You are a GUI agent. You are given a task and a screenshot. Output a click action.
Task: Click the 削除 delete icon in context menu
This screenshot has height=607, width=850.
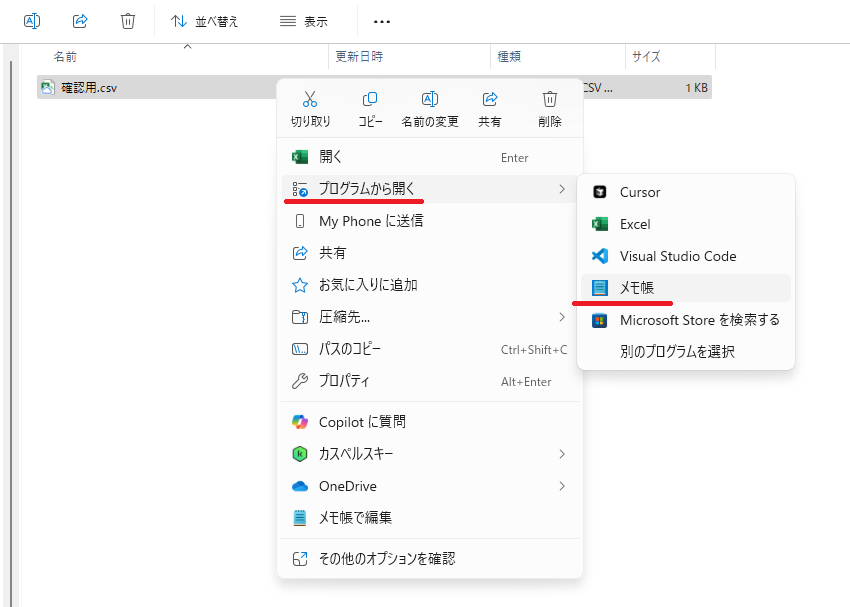coord(550,107)
